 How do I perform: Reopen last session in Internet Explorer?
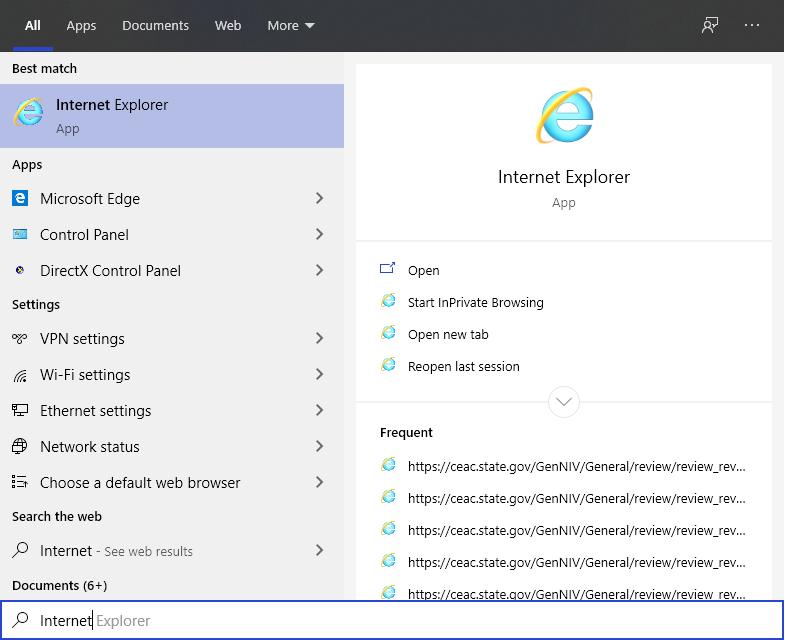pyautogui.click(x=463, y=366)
